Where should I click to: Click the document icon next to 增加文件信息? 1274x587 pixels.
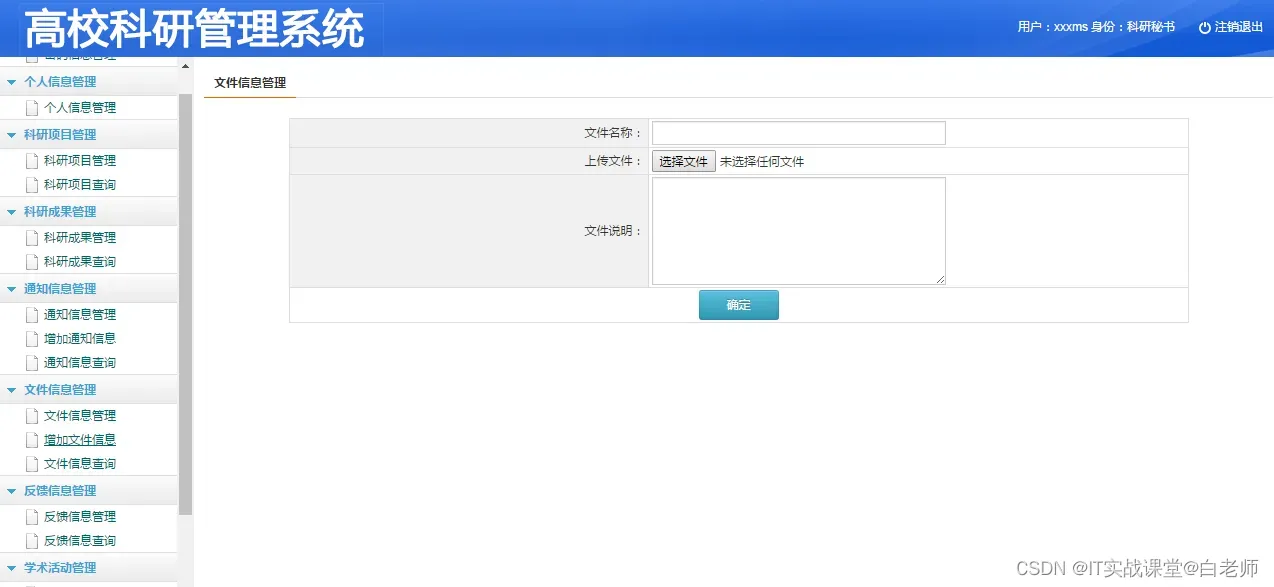pyautogui.click(x=31, y=439)
